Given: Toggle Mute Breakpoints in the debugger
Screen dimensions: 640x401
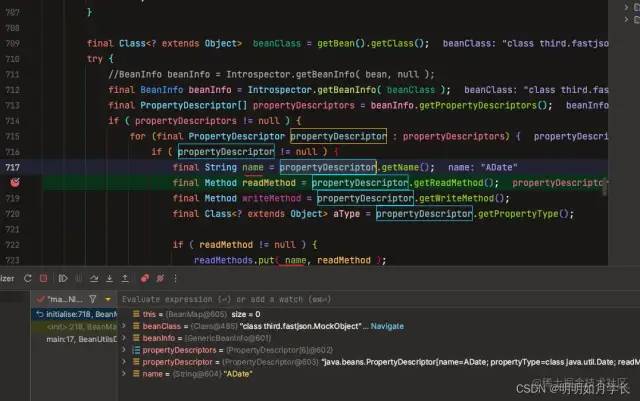Looking at the screenshot, I should pyautogui.click(x=160, y=278).
